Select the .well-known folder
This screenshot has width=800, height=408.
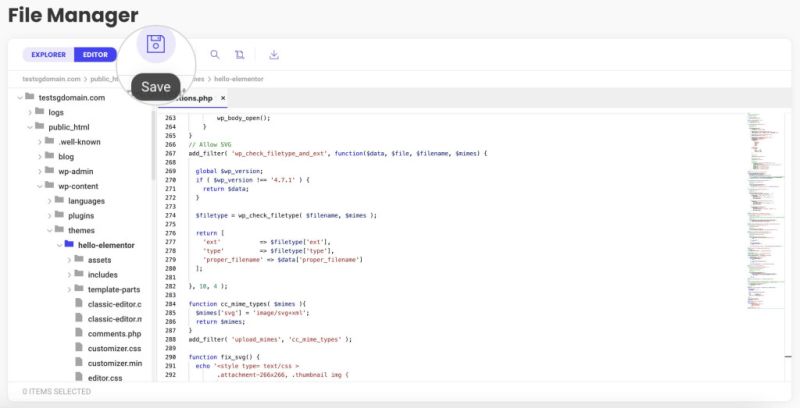(79, 142)
